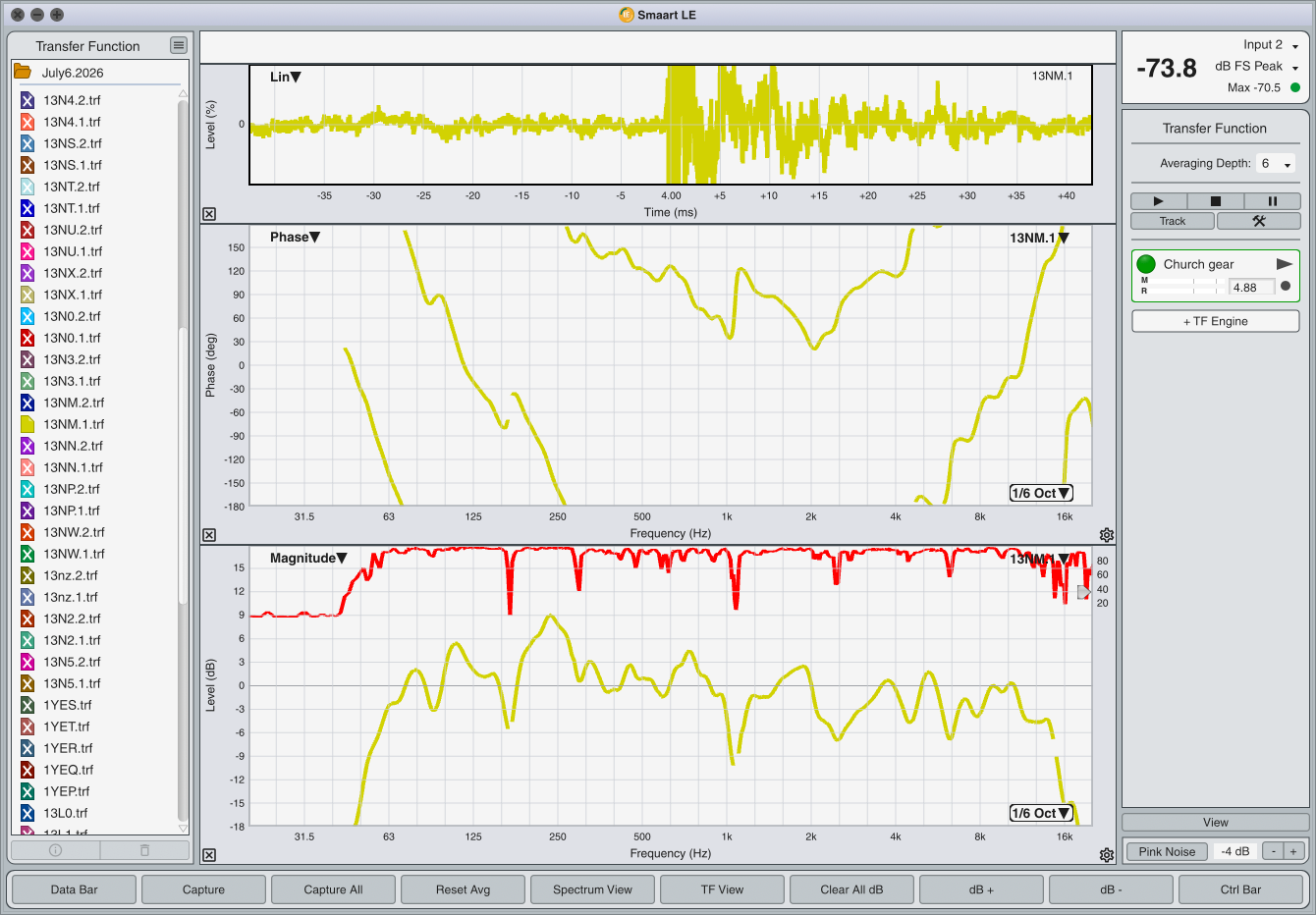Open the wrench tools settings button
This screenshot has height=915, width=1316.
(x=1258, y=221)
